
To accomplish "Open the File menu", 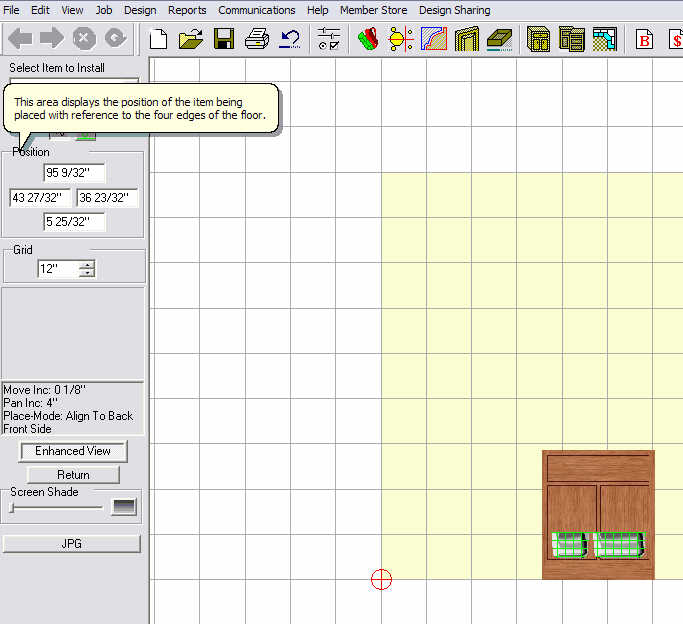I will click(11, 10).
